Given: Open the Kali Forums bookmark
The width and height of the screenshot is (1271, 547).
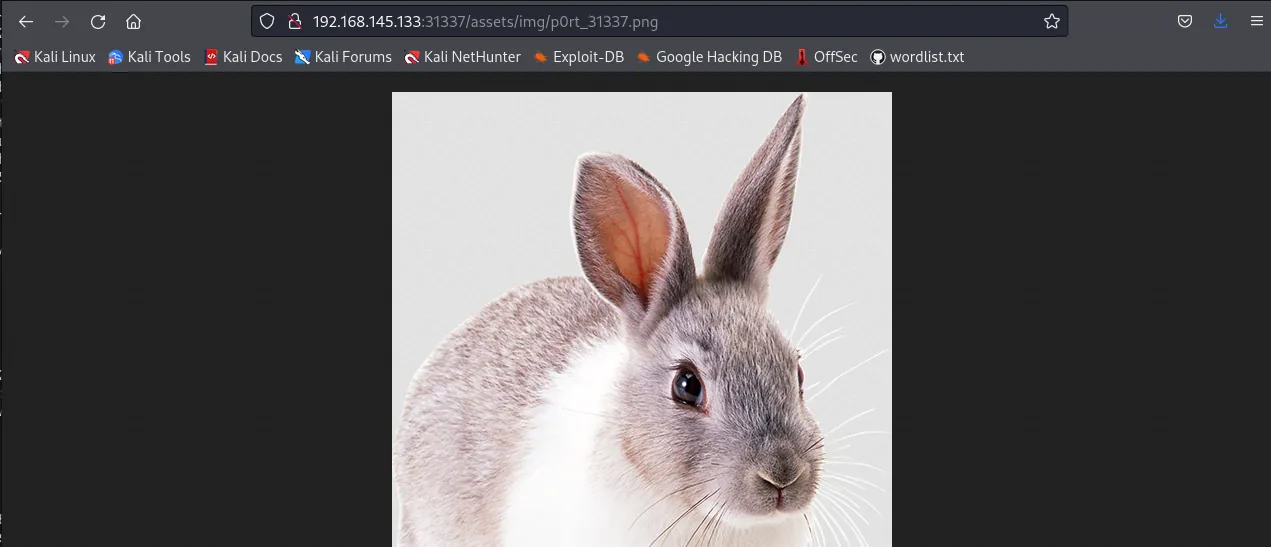Looking at the screenshot, I should [343, 57].
